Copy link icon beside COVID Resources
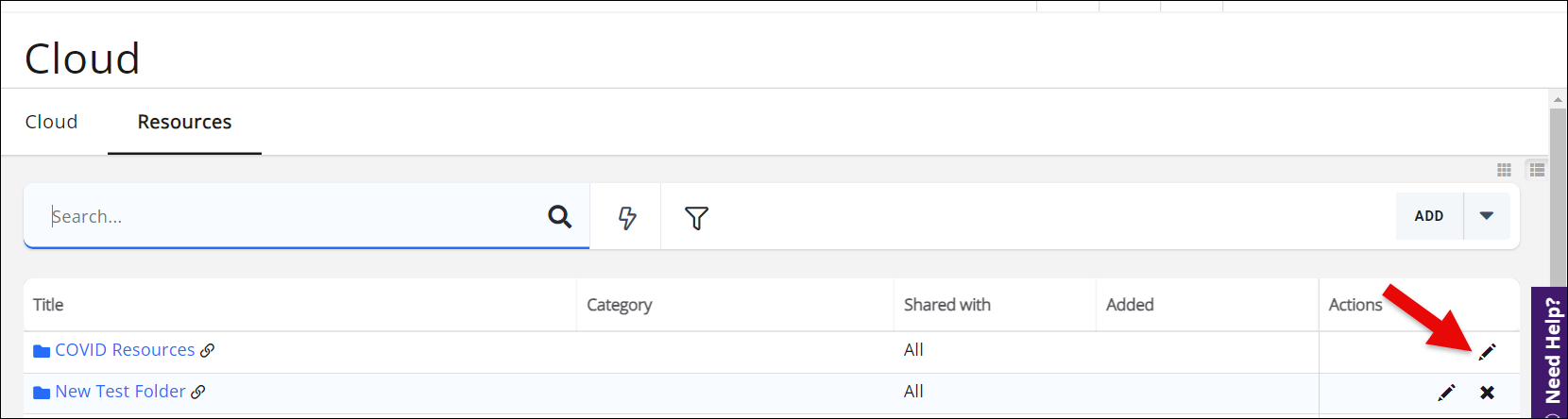The image size is (1568, 419). coord(208,351)
